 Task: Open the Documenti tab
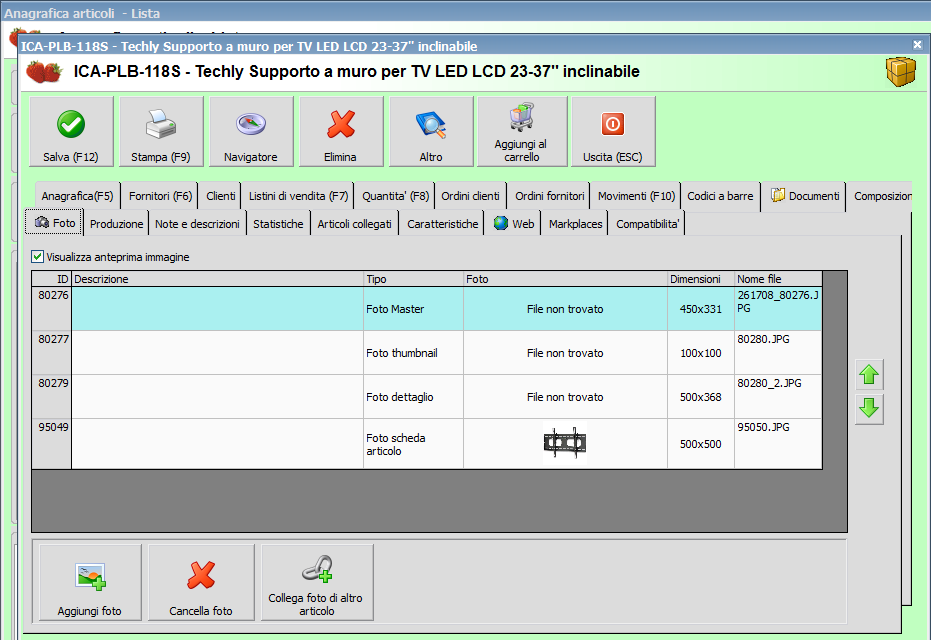click(805, 196)
